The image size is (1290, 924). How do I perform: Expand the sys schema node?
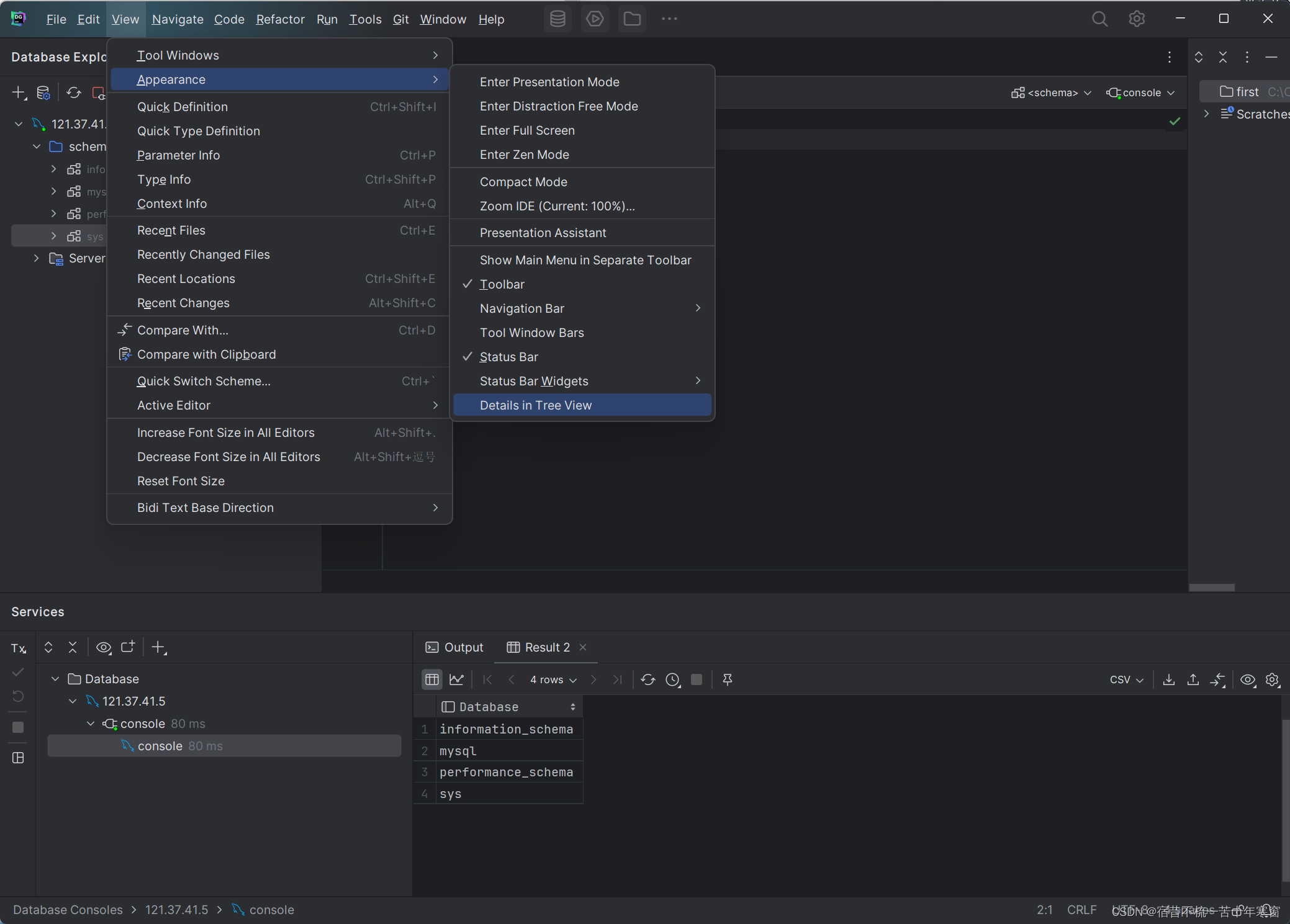click(53, 236)
